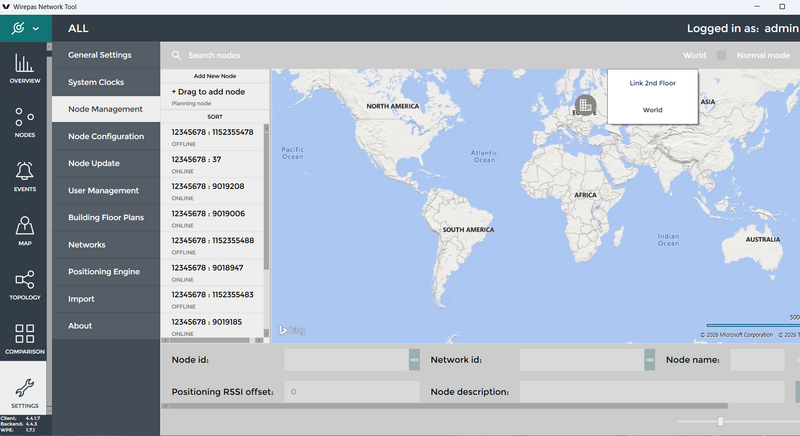Screen dimensions: 800x436
Task: Click the SORT button in node list
Action: click(215, 117)
